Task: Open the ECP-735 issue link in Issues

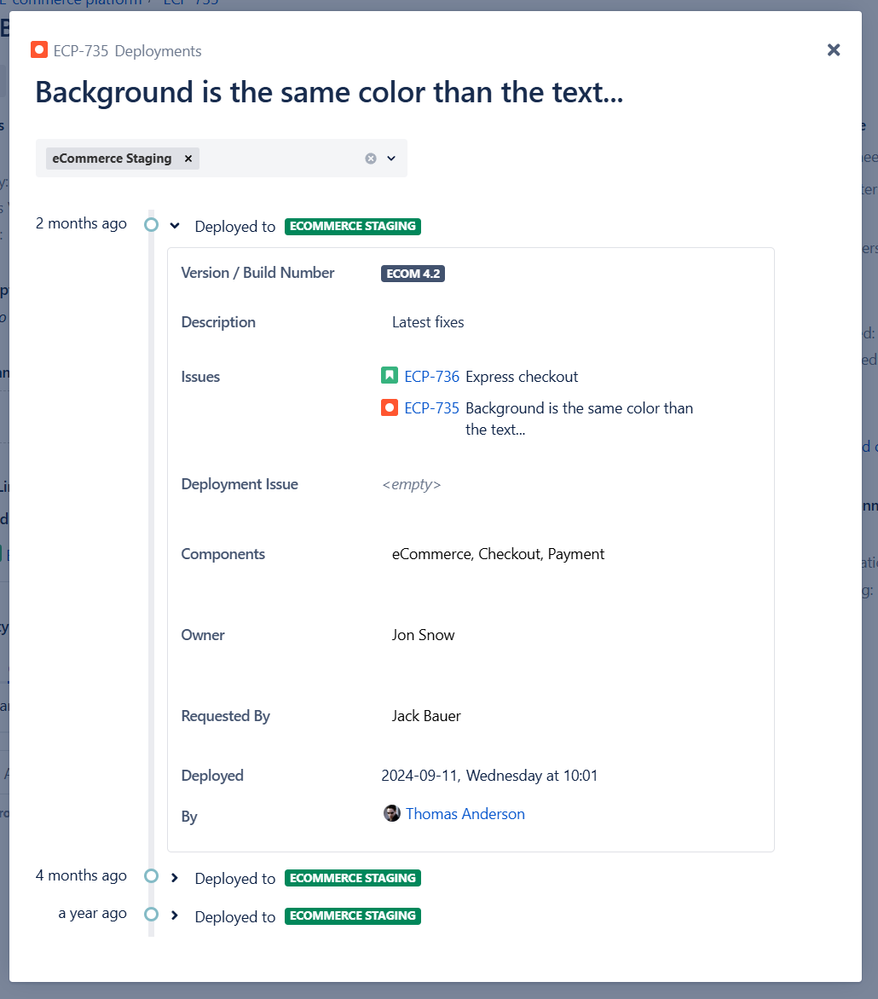Action: pyautogui.click(x=431, y=408)
